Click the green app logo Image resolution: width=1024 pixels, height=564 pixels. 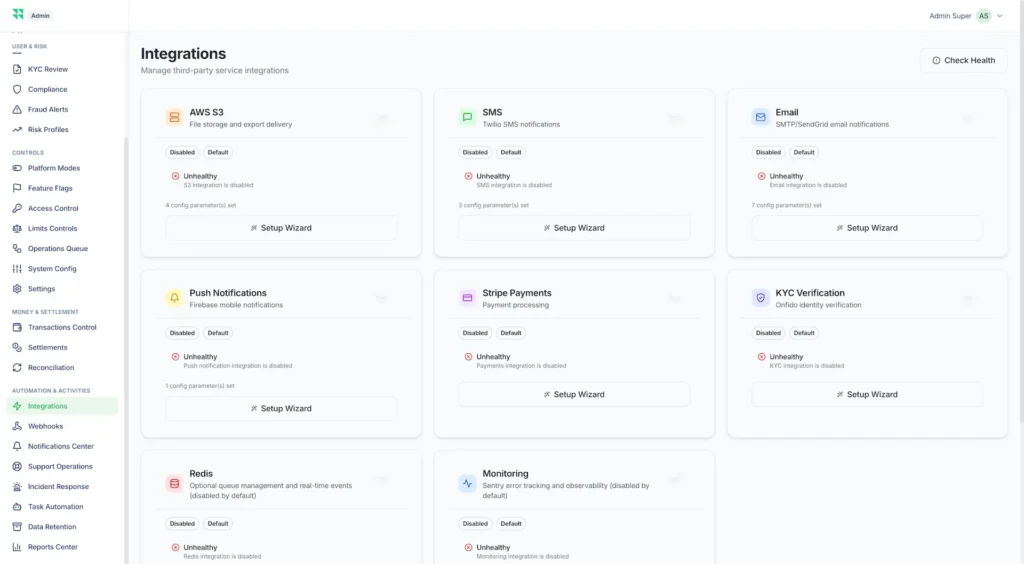pos(18,14)
